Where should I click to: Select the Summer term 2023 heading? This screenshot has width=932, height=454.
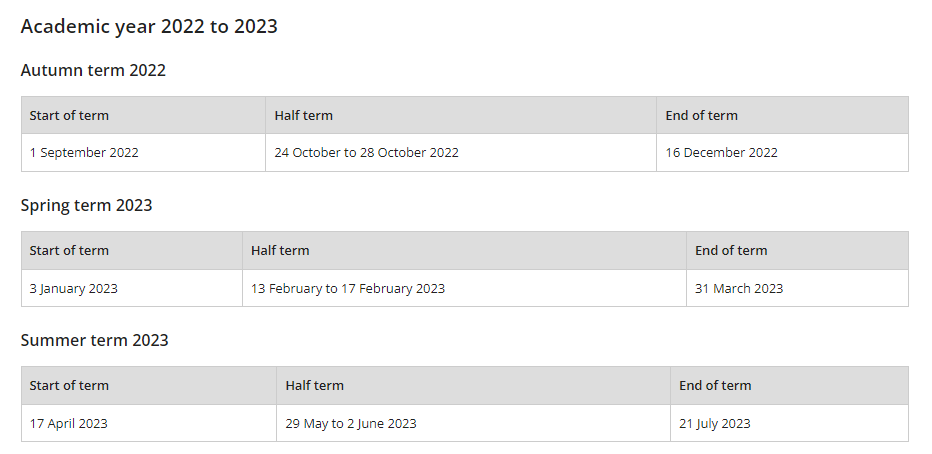coord(95,340)
